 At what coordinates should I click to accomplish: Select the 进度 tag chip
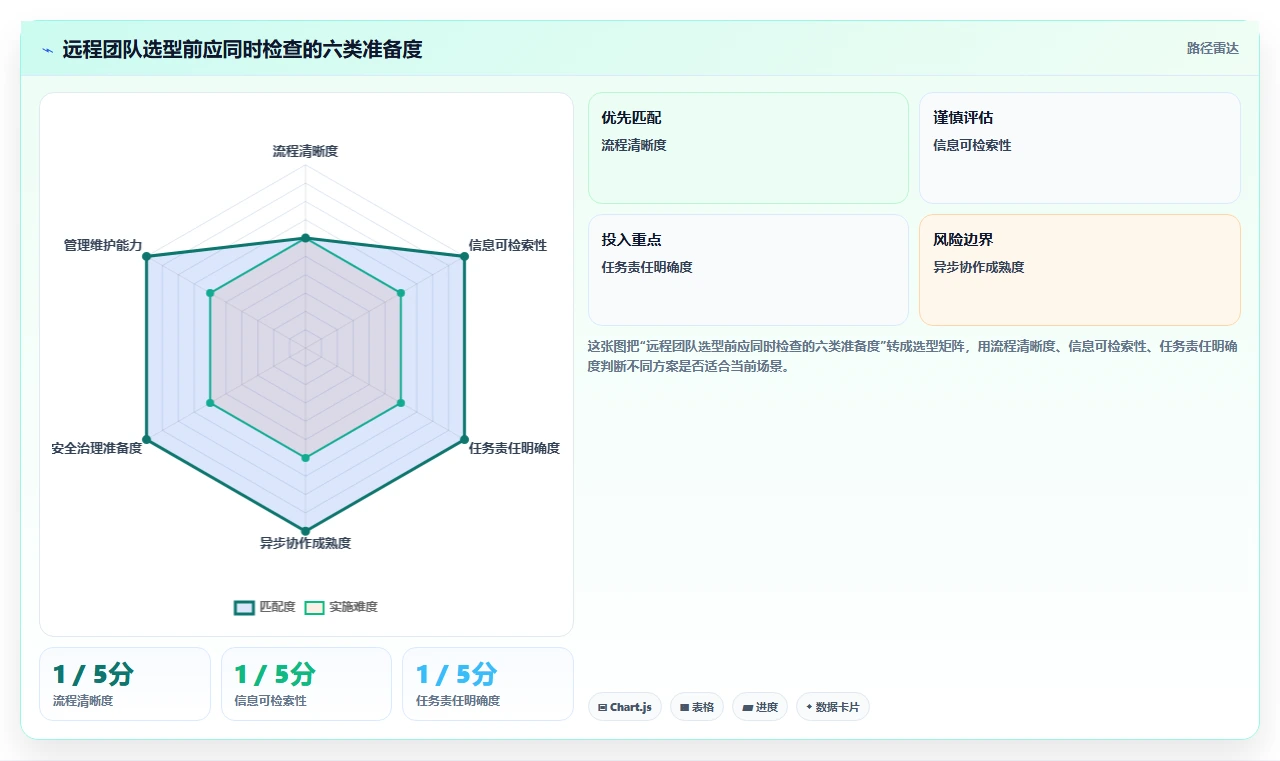760,707
